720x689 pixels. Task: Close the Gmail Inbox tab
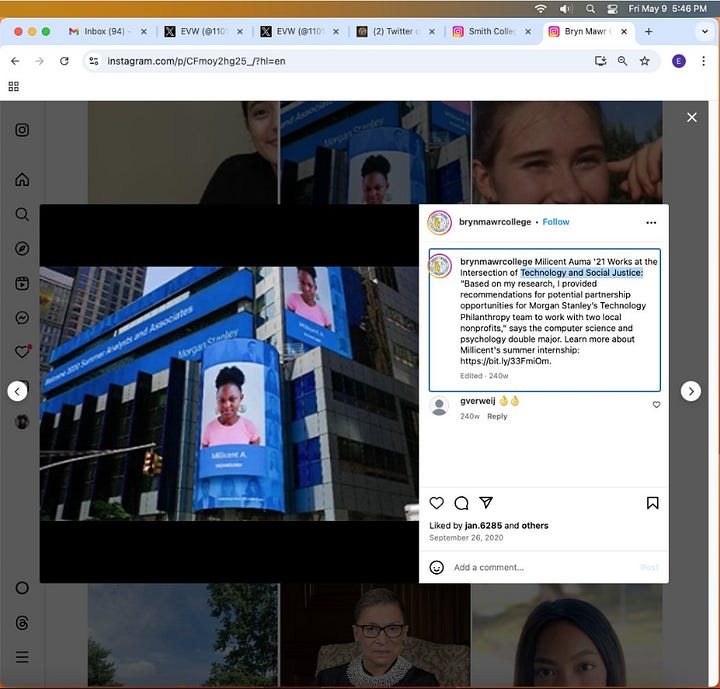point(144,32)
